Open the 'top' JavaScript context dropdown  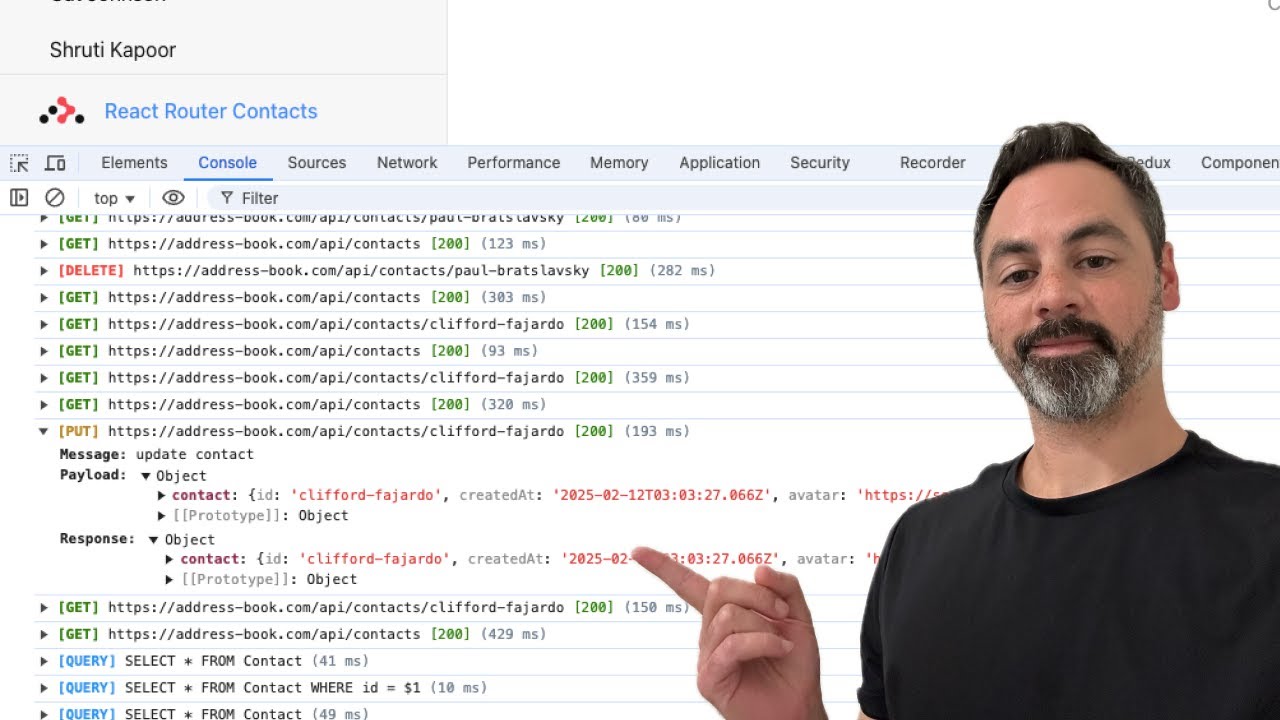point(114,198)
